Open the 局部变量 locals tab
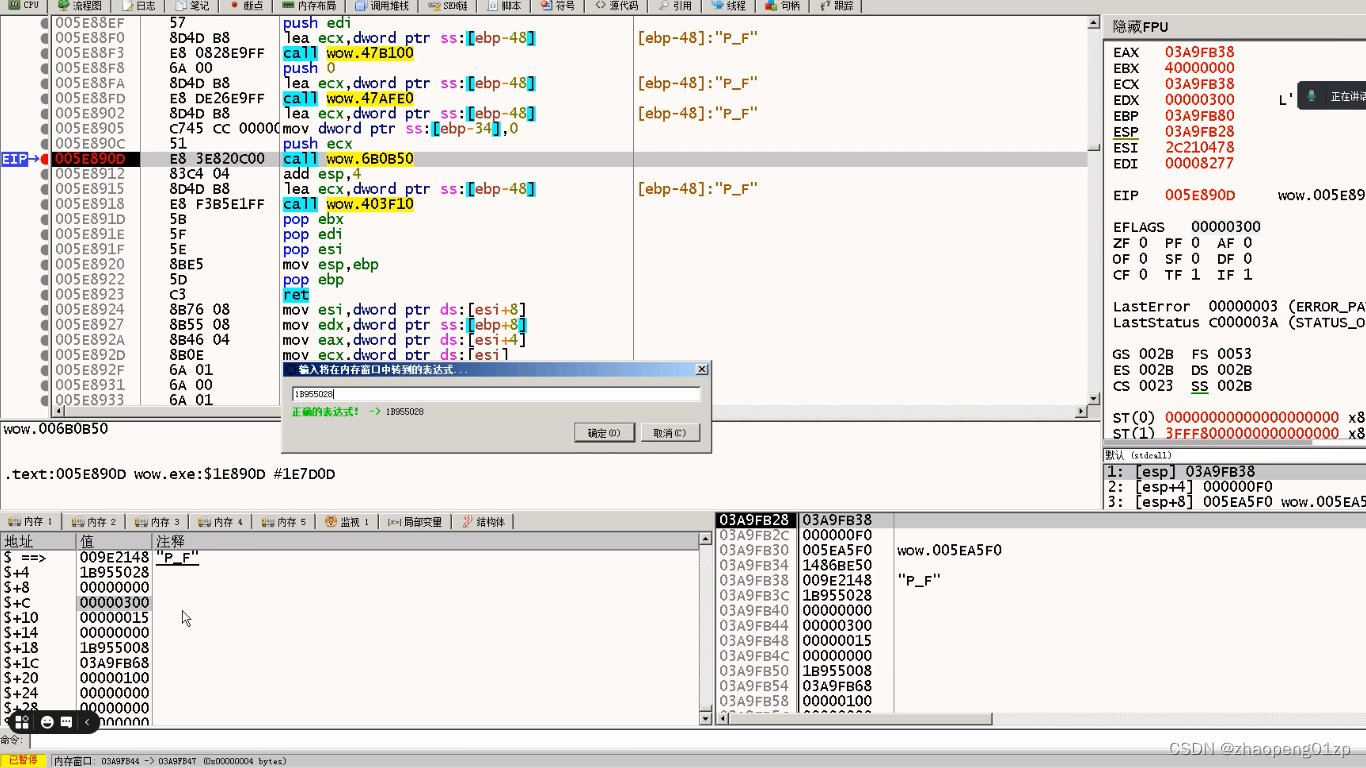Image resolution: width=1366 pixels, height=768 pixels. tap(415, 522)
